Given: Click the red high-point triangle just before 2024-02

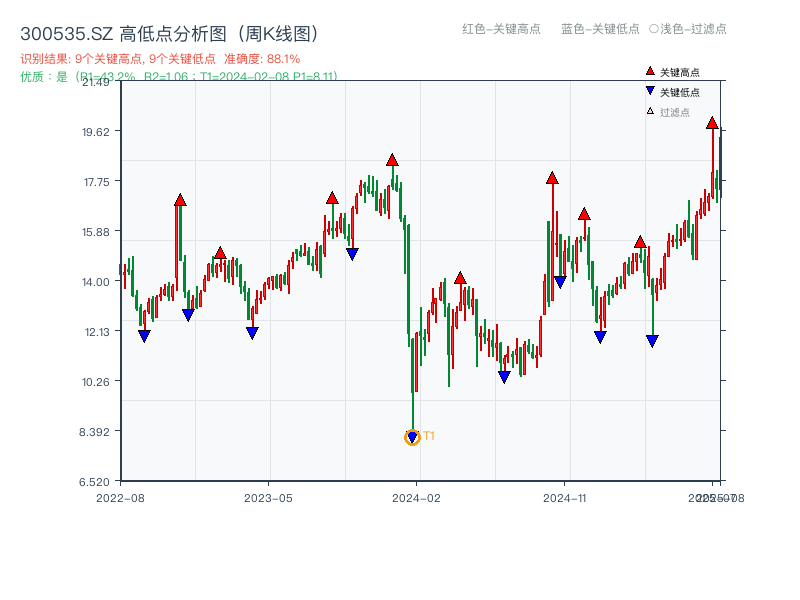Looking at the screenshot, I should (x=392, y=160).
